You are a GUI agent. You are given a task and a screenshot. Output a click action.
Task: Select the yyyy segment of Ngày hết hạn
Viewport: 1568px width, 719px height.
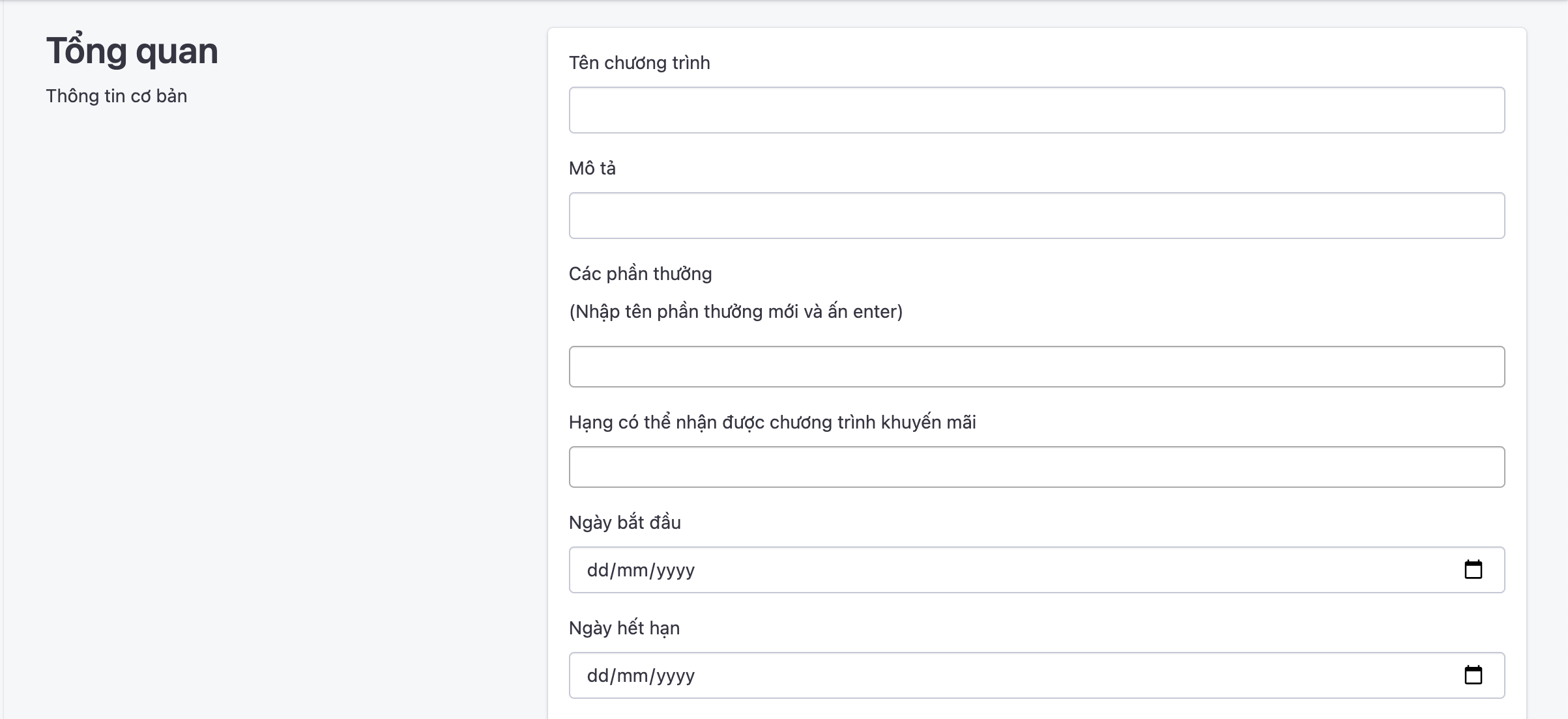click(x=675, y=675)
